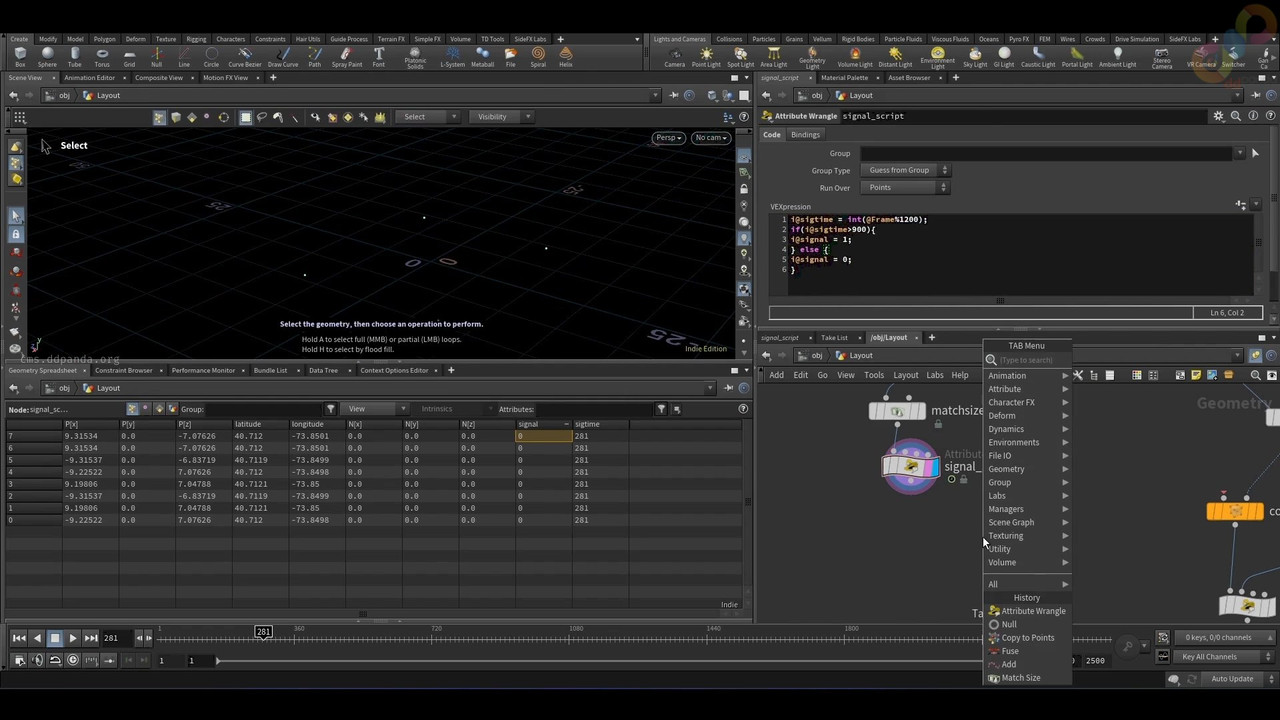
Task: Click the stop playback button
Action: [55, 638]
